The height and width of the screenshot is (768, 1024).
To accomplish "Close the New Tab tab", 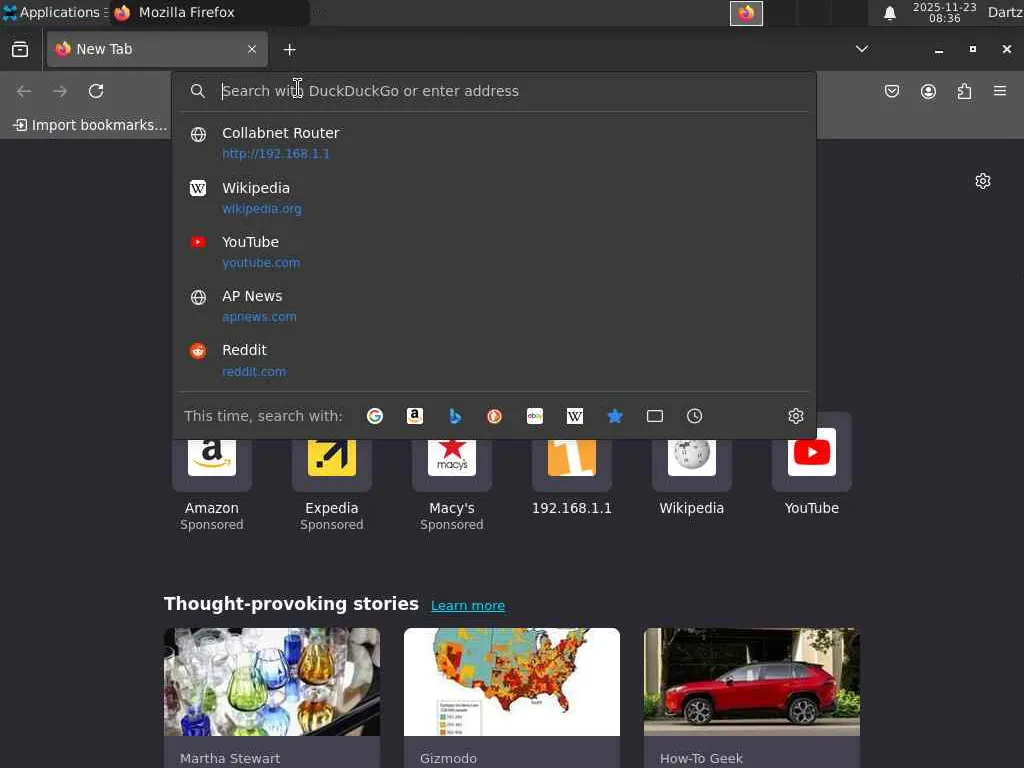I will [x=252, y=49].
